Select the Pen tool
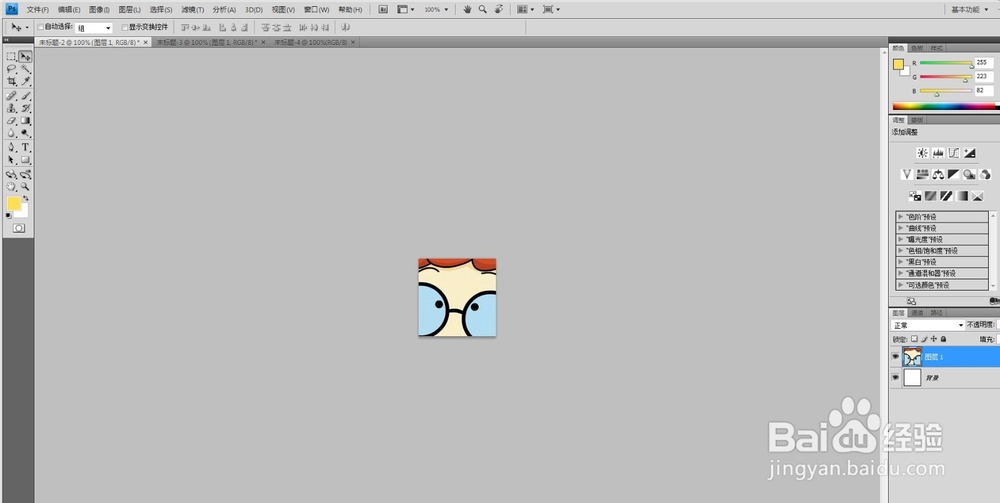 tap(11, 147)
